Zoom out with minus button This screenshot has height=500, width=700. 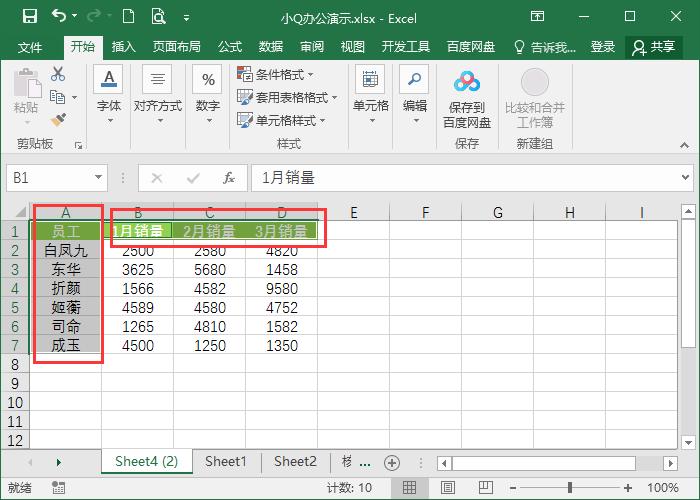[x=513, y=488]
